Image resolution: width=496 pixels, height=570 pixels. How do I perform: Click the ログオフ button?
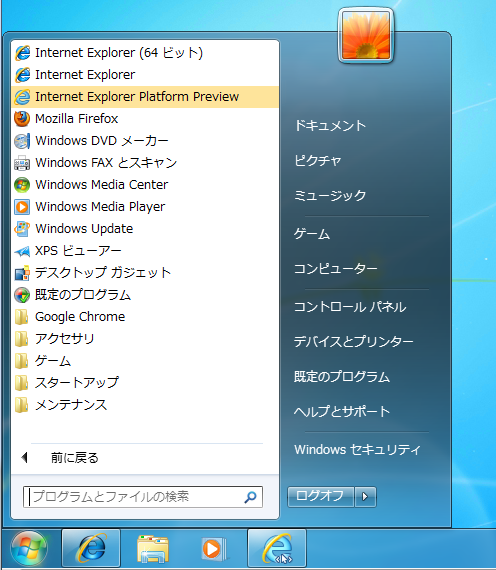click(320, 497)
